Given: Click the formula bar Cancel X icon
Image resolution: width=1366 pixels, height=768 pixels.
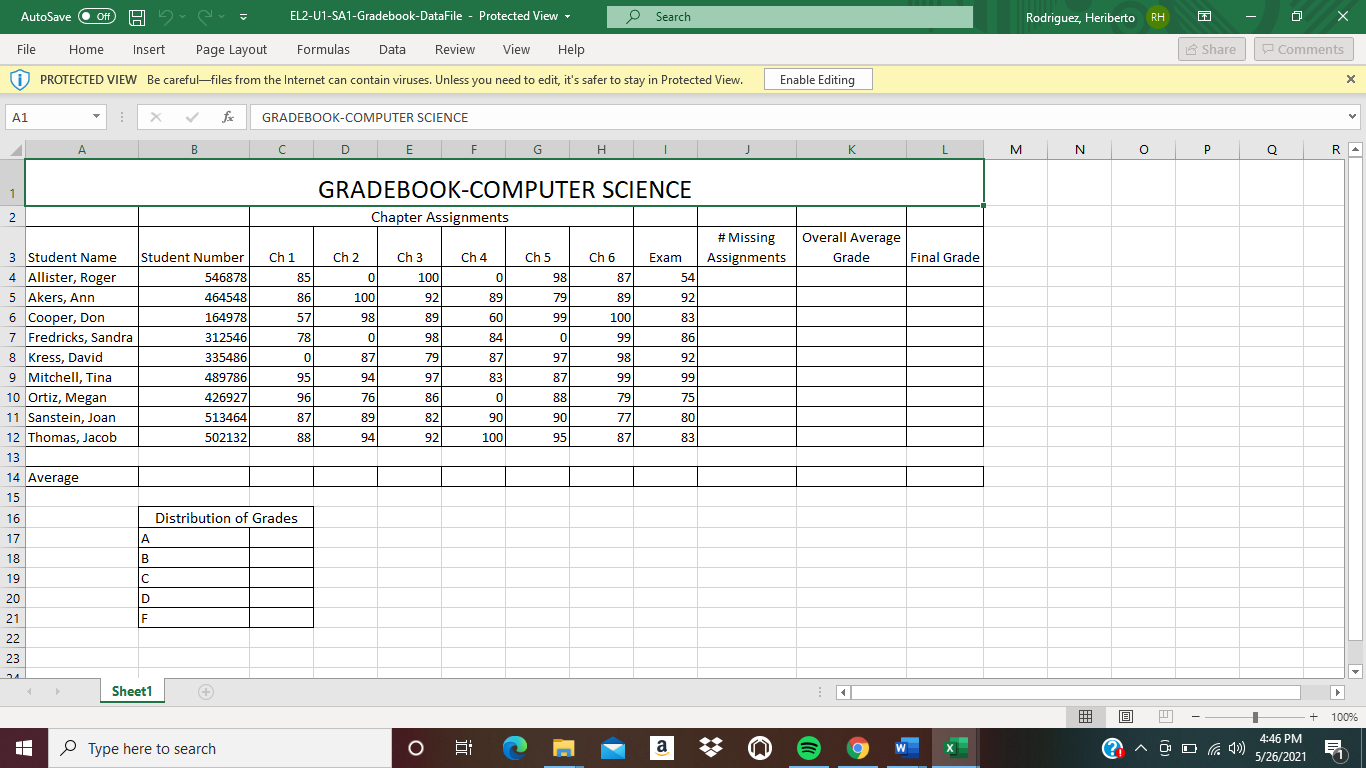Looking at the screenshot, I should [x=155, y=117].
